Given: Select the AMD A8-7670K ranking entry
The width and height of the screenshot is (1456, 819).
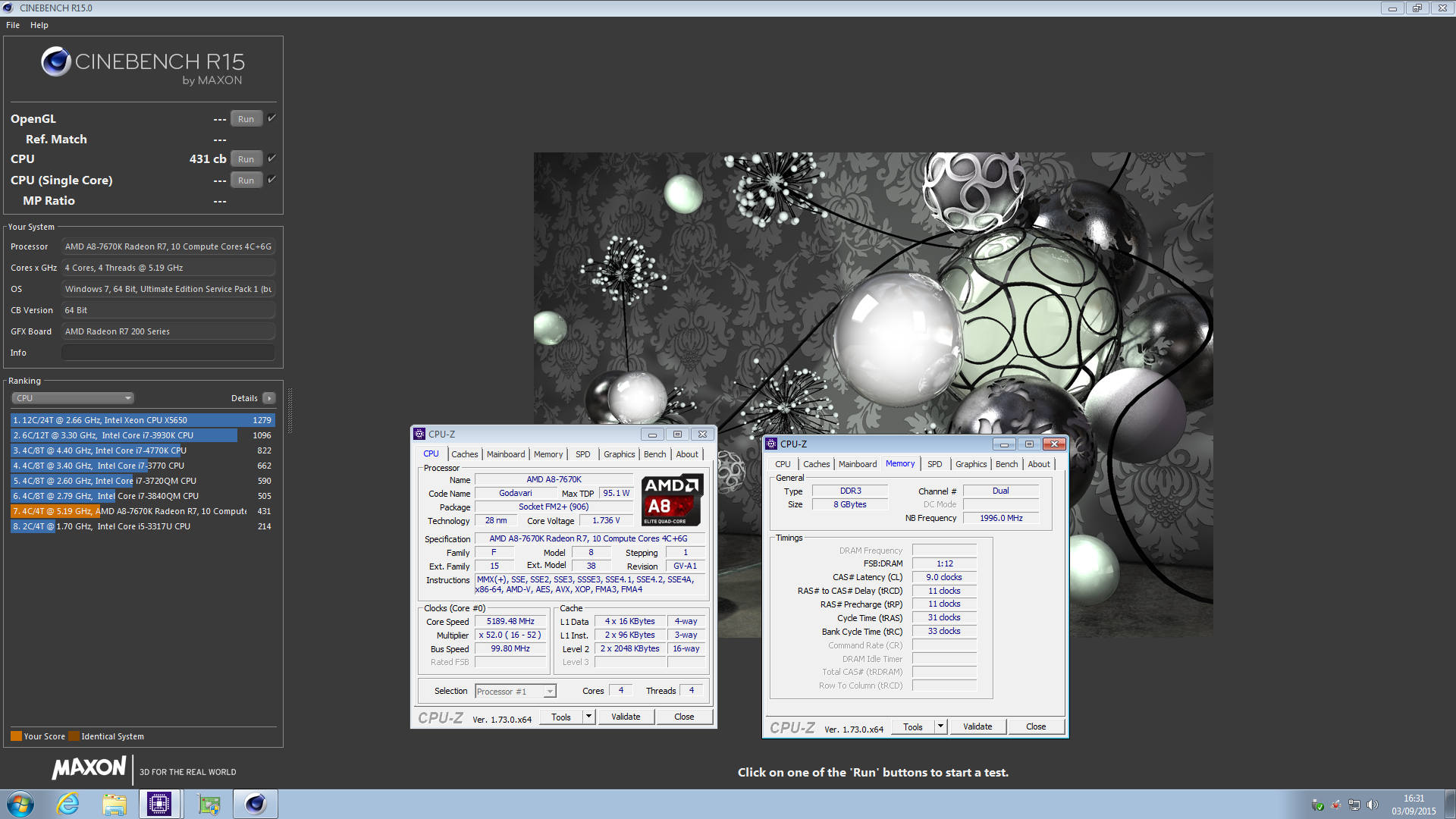Looking at the screenshot, I should [x=143, y=511].
